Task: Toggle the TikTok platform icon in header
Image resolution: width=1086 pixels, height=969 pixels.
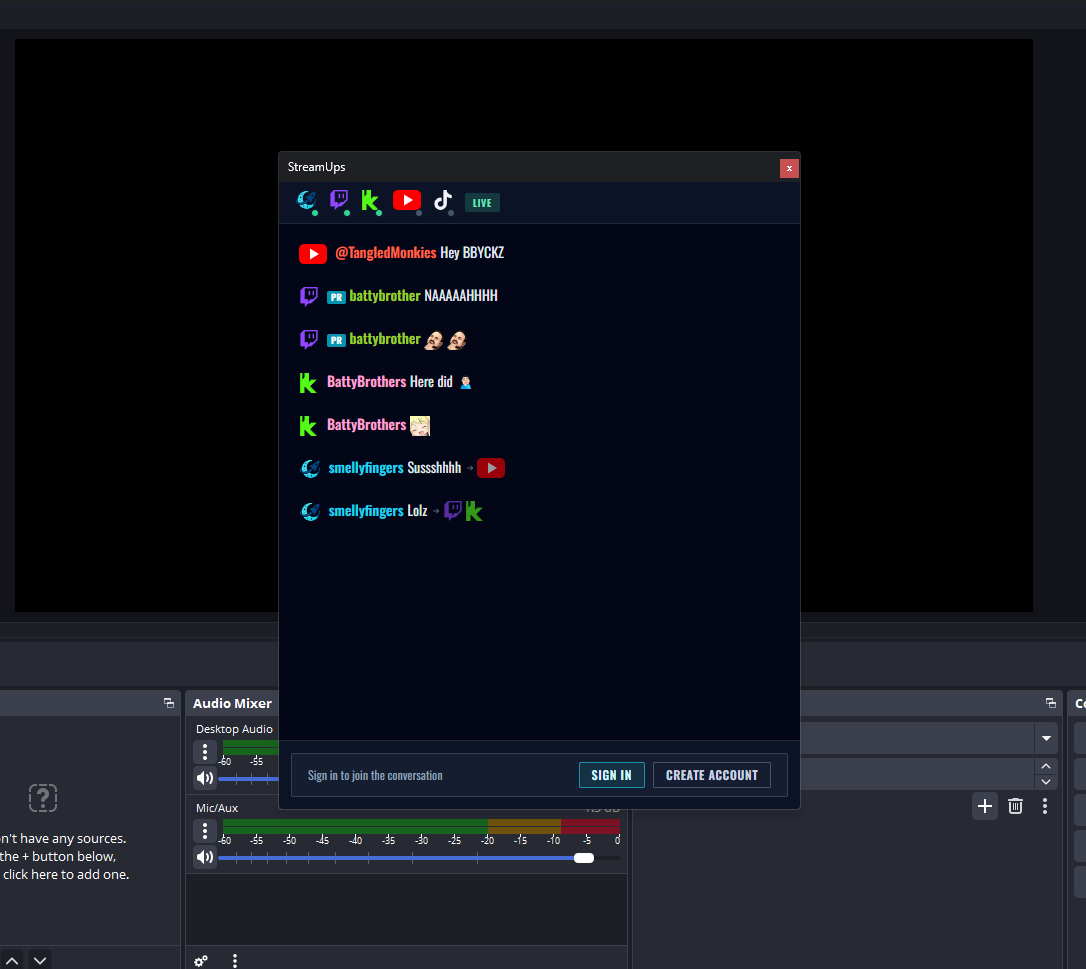Action: 443,201
